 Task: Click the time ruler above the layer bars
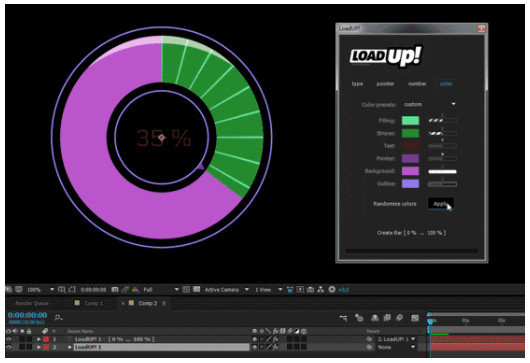pyautogui.click(x=477, y=320)
